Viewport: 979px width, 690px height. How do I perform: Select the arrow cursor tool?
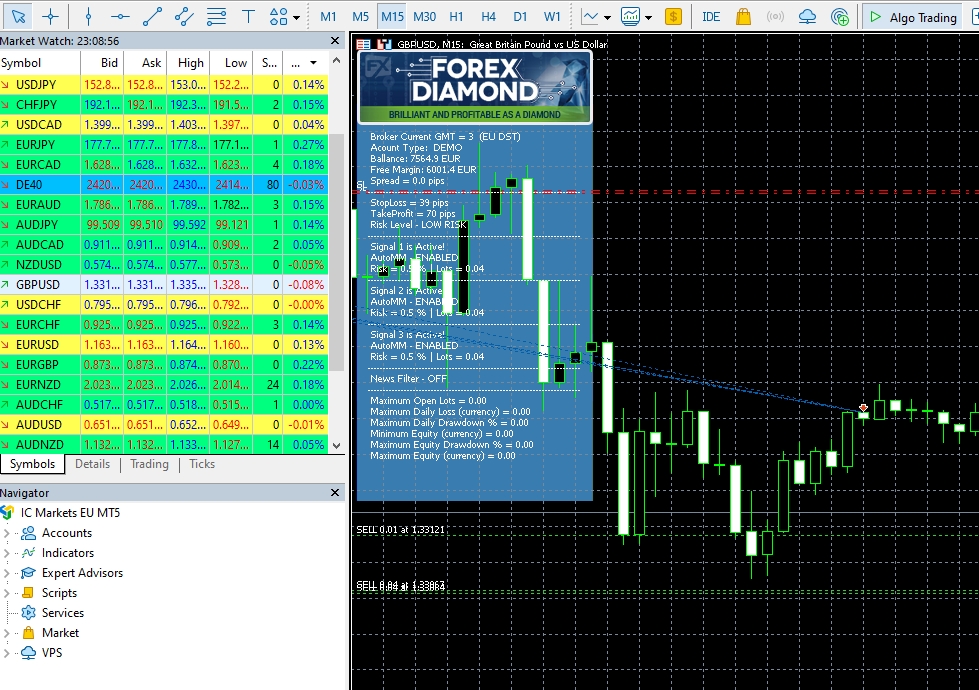click(x=19, y=17)
